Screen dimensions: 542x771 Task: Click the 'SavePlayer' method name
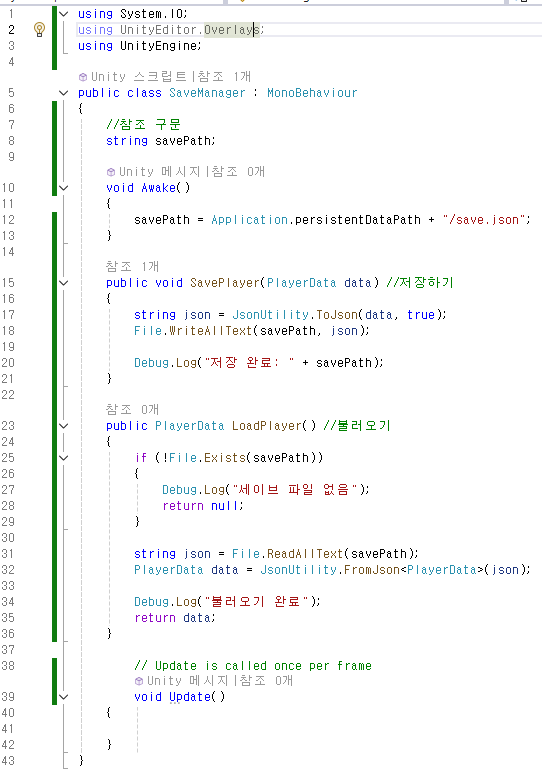[x=225, y=283]
